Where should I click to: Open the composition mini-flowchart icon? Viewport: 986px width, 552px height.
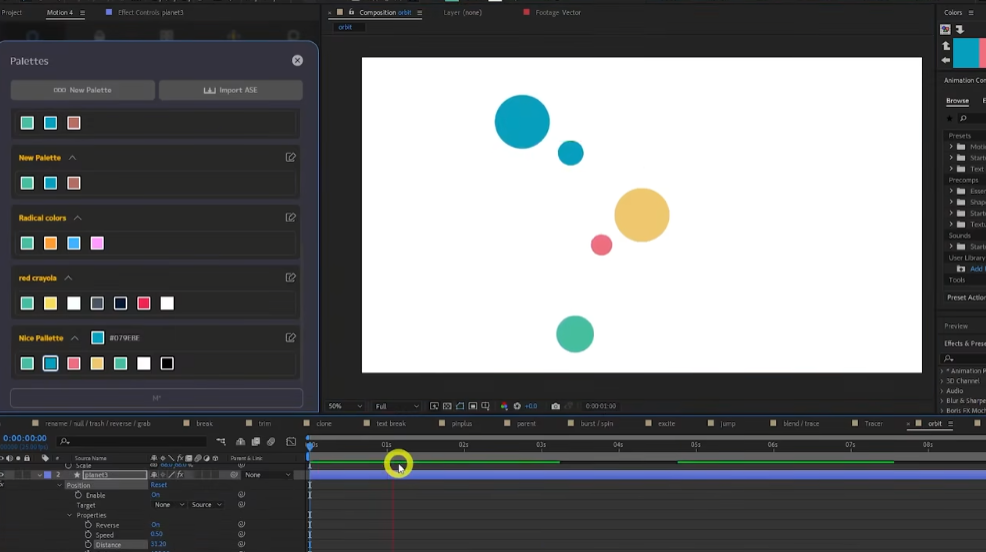[221, 442]
